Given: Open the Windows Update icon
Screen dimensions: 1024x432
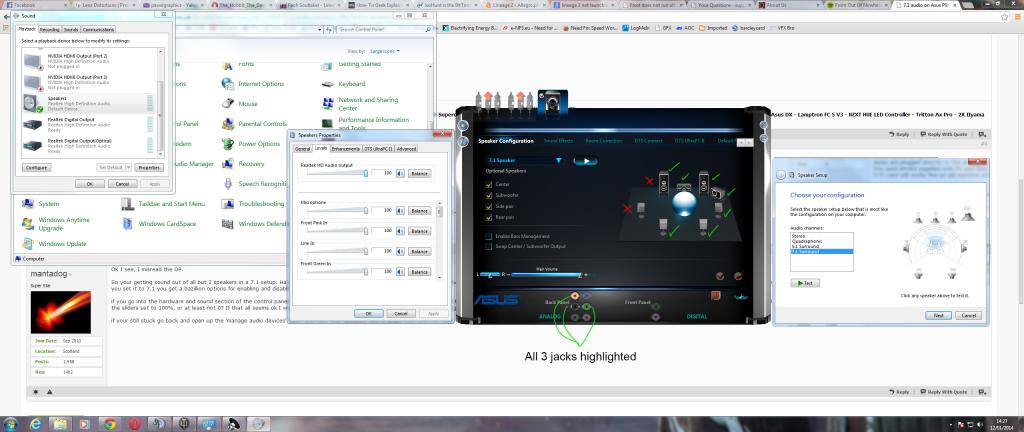Looking at the screenshot, I should click(x=27, y=243).
